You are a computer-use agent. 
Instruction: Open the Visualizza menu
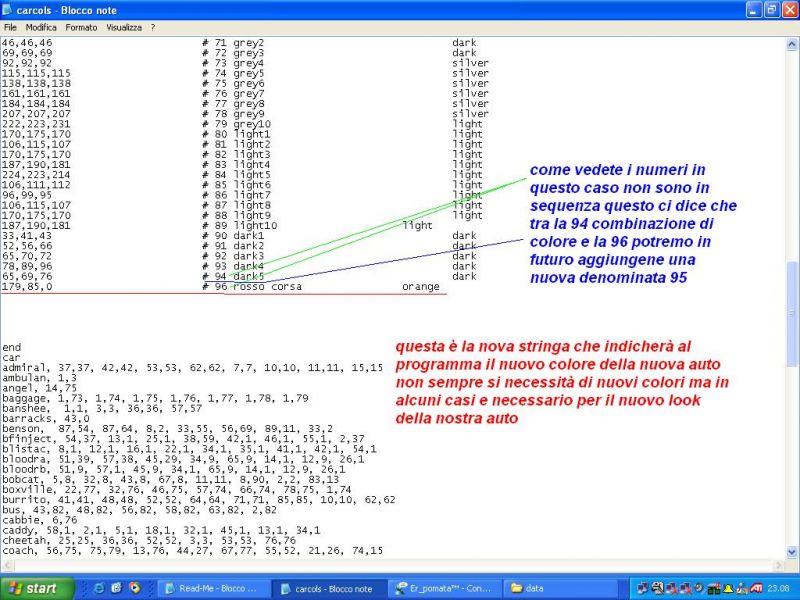[x=124, y=27]
